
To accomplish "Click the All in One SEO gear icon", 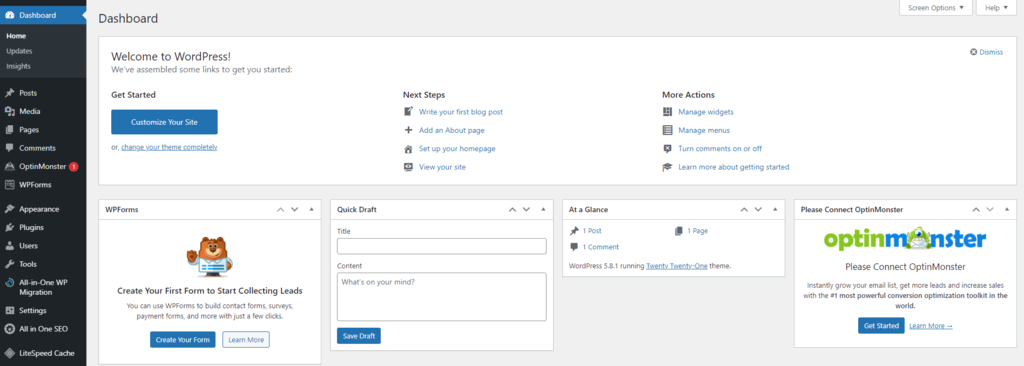I will click(x=9, y=329).
